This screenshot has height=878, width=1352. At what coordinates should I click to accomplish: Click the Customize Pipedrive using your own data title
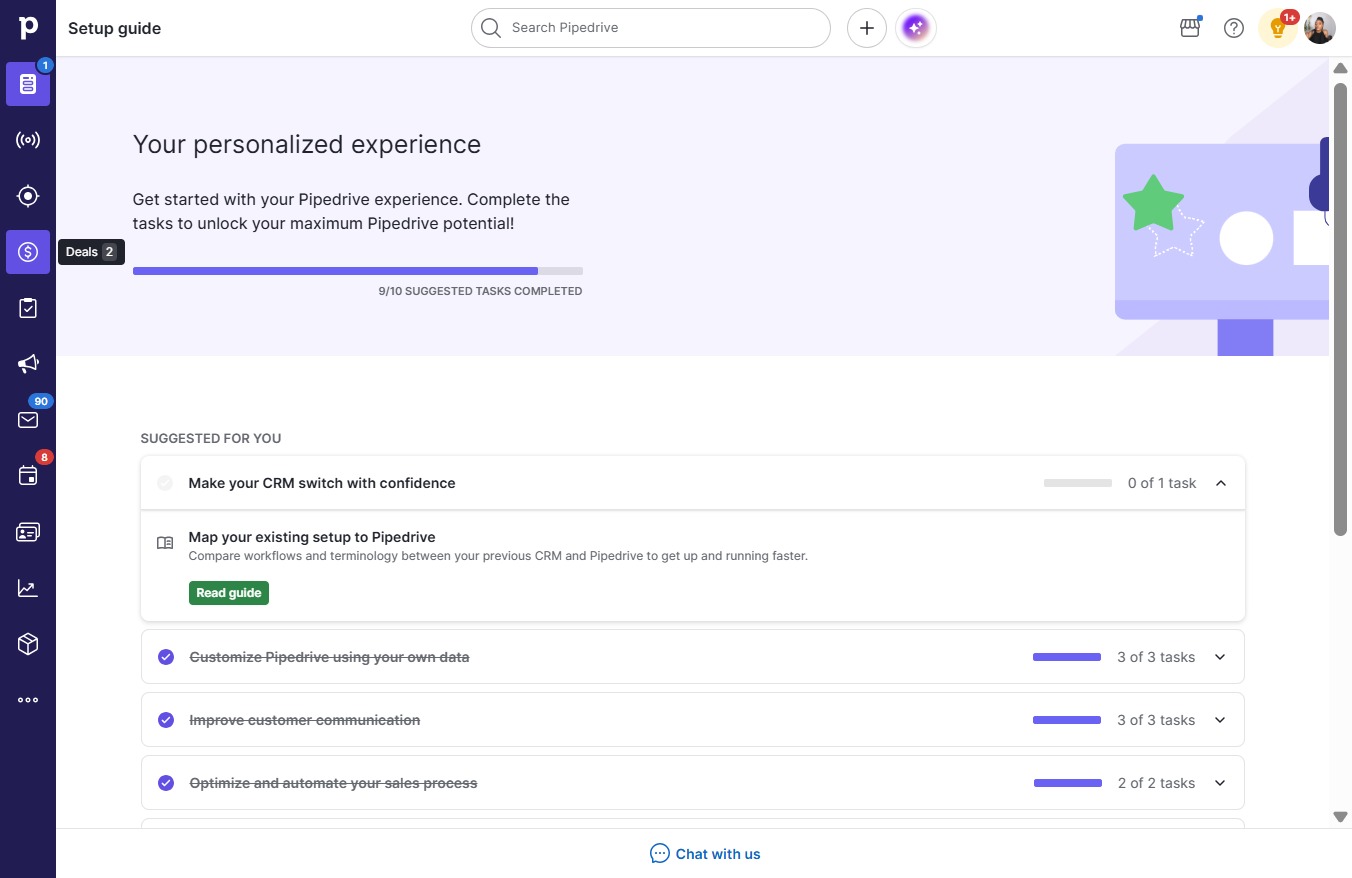(329, 657)
